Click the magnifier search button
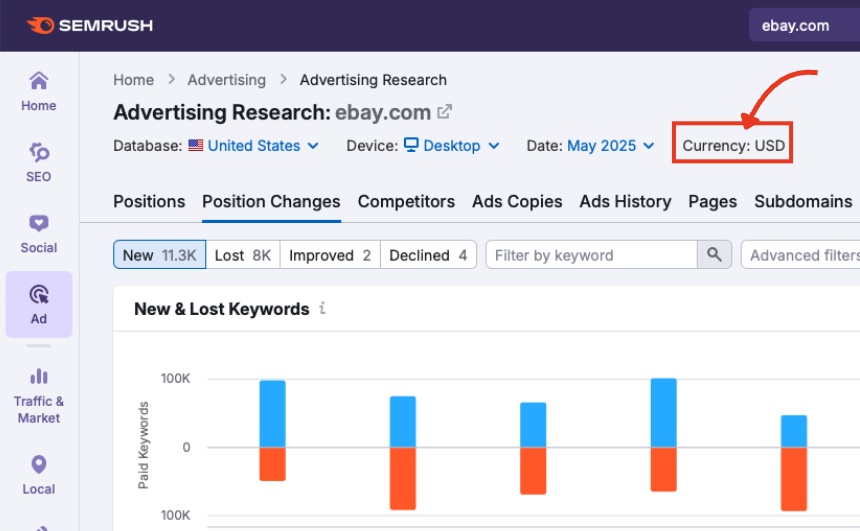The image size is (860, 531). (x=714, y=255)
